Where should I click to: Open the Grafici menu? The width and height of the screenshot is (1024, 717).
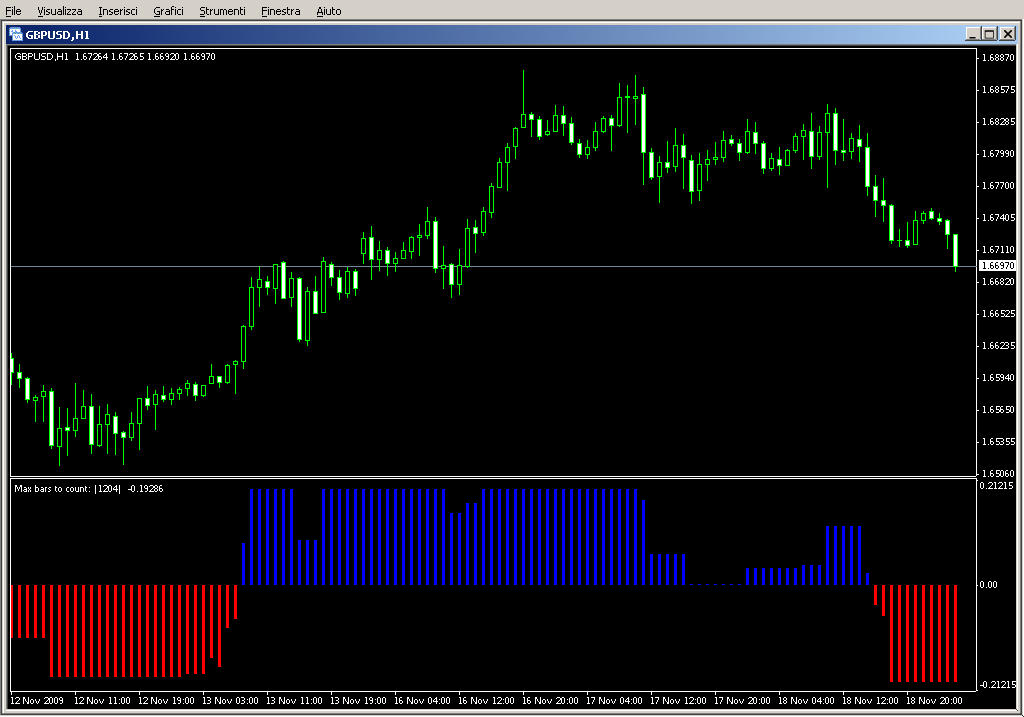click(x=168, y=11)
